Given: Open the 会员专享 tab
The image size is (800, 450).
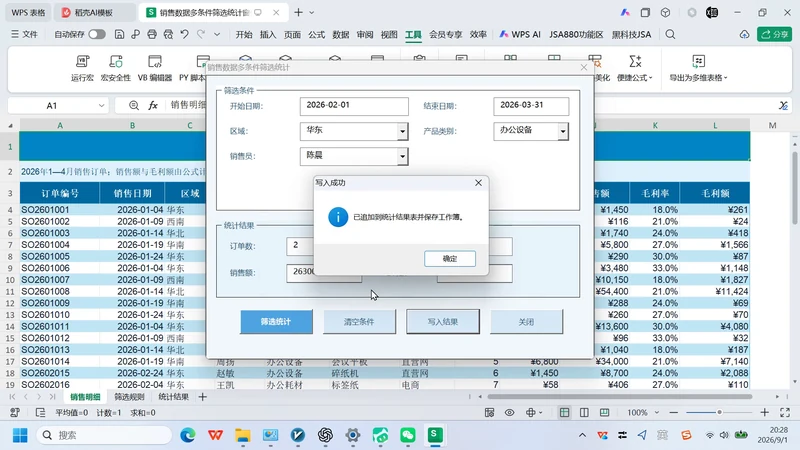Looking at the screenshot, I should pyautogui.click(x=445, y=34).
